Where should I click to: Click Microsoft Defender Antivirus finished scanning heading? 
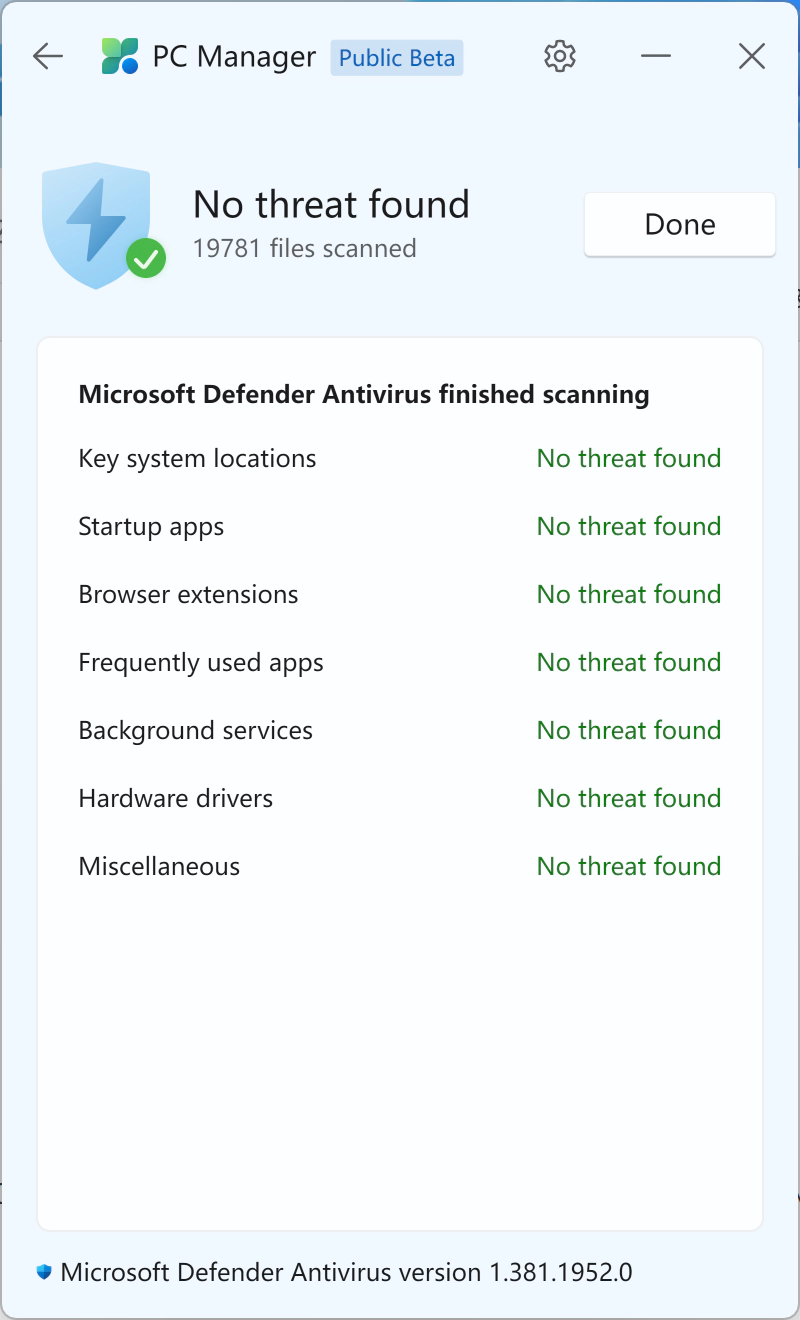pos(364,395)
